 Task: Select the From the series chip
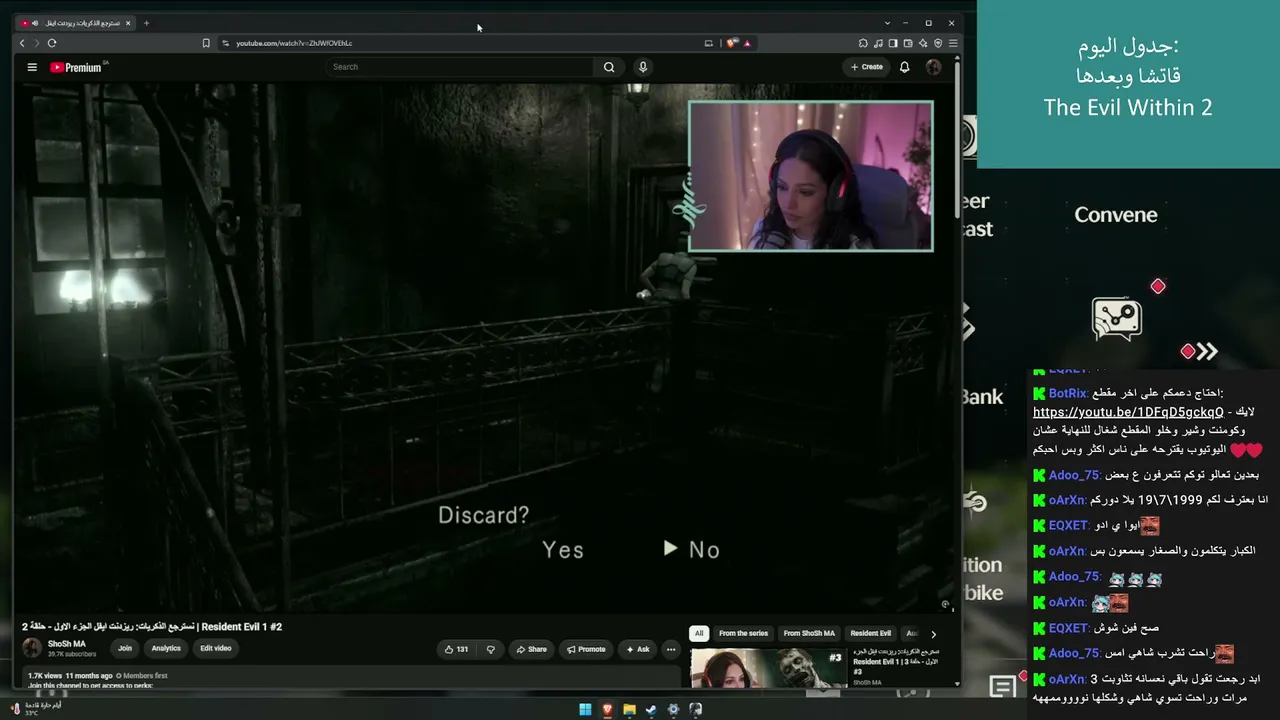coord(743,633)
